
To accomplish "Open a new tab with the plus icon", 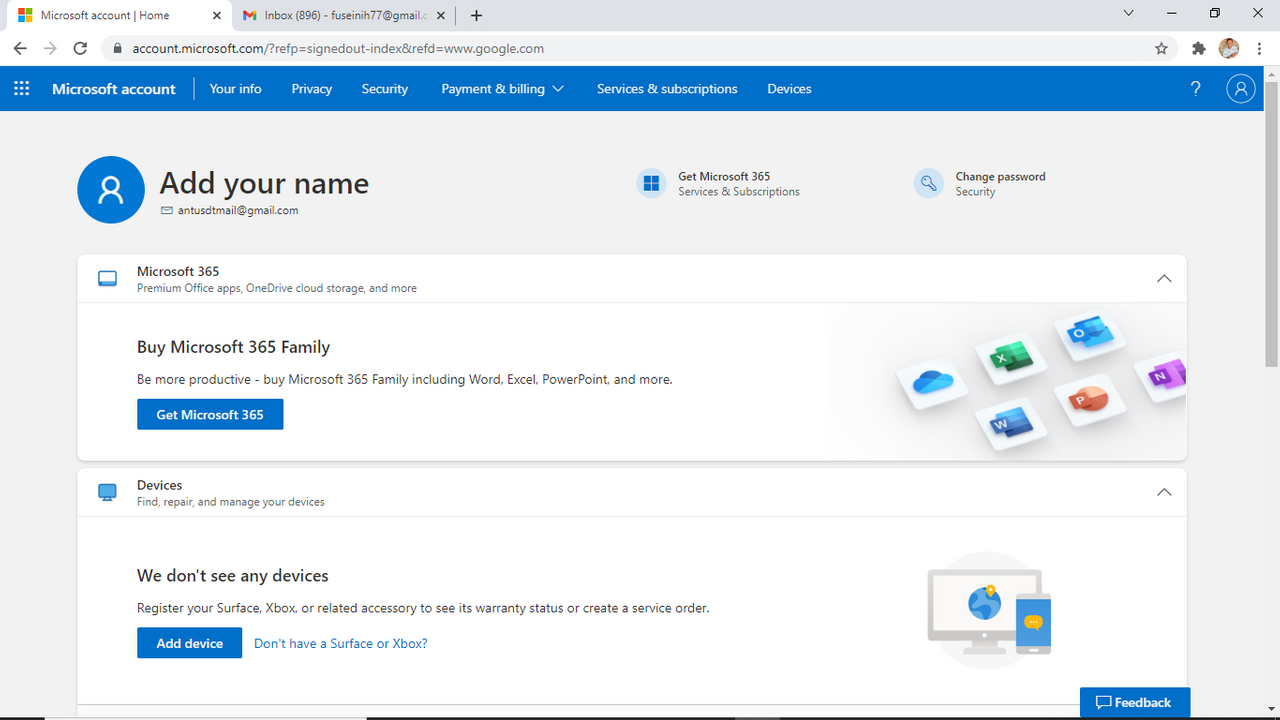I will coord(476,15).
